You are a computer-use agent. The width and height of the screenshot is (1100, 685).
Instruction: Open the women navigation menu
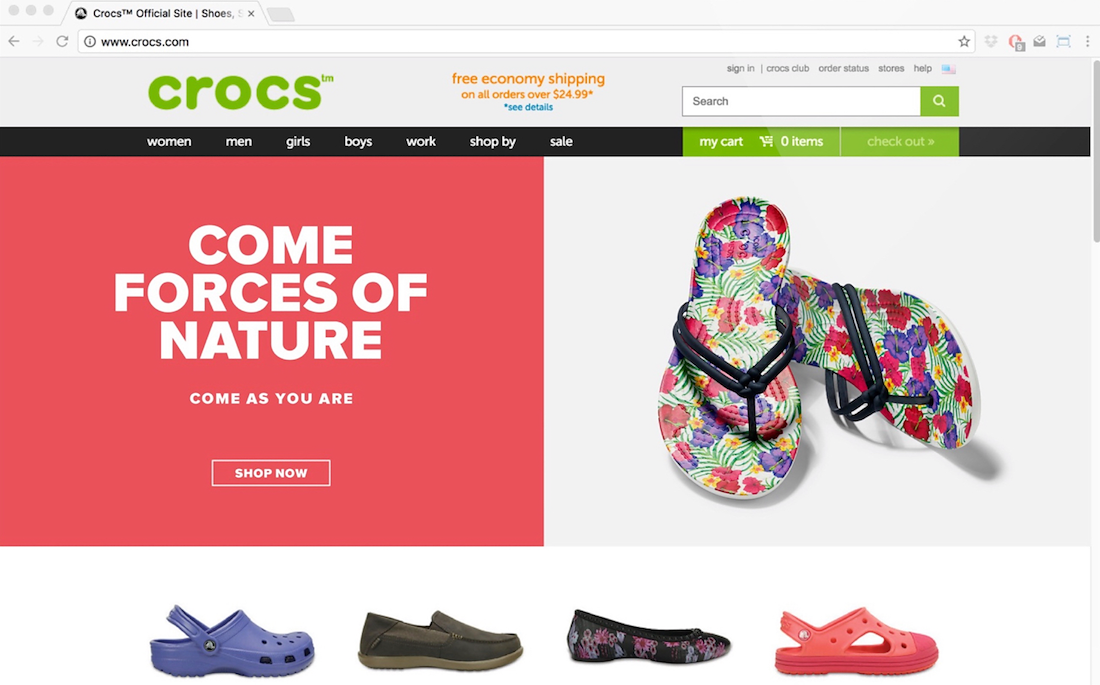click(169, 141)
